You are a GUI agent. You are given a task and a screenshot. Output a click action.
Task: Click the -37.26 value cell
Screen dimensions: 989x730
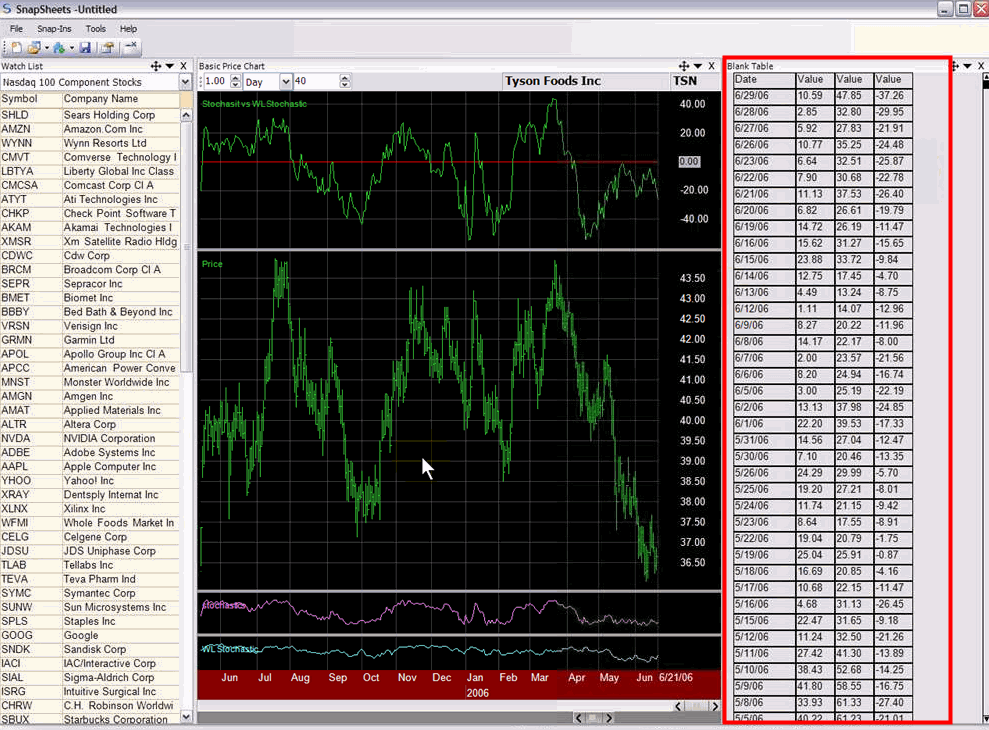[892, 96]
